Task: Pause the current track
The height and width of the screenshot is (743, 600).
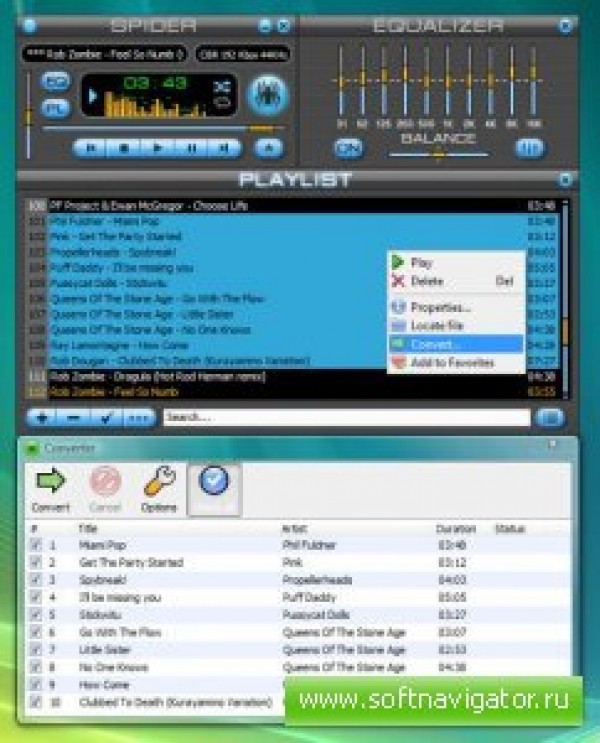Action: click(x=191, y=148)
